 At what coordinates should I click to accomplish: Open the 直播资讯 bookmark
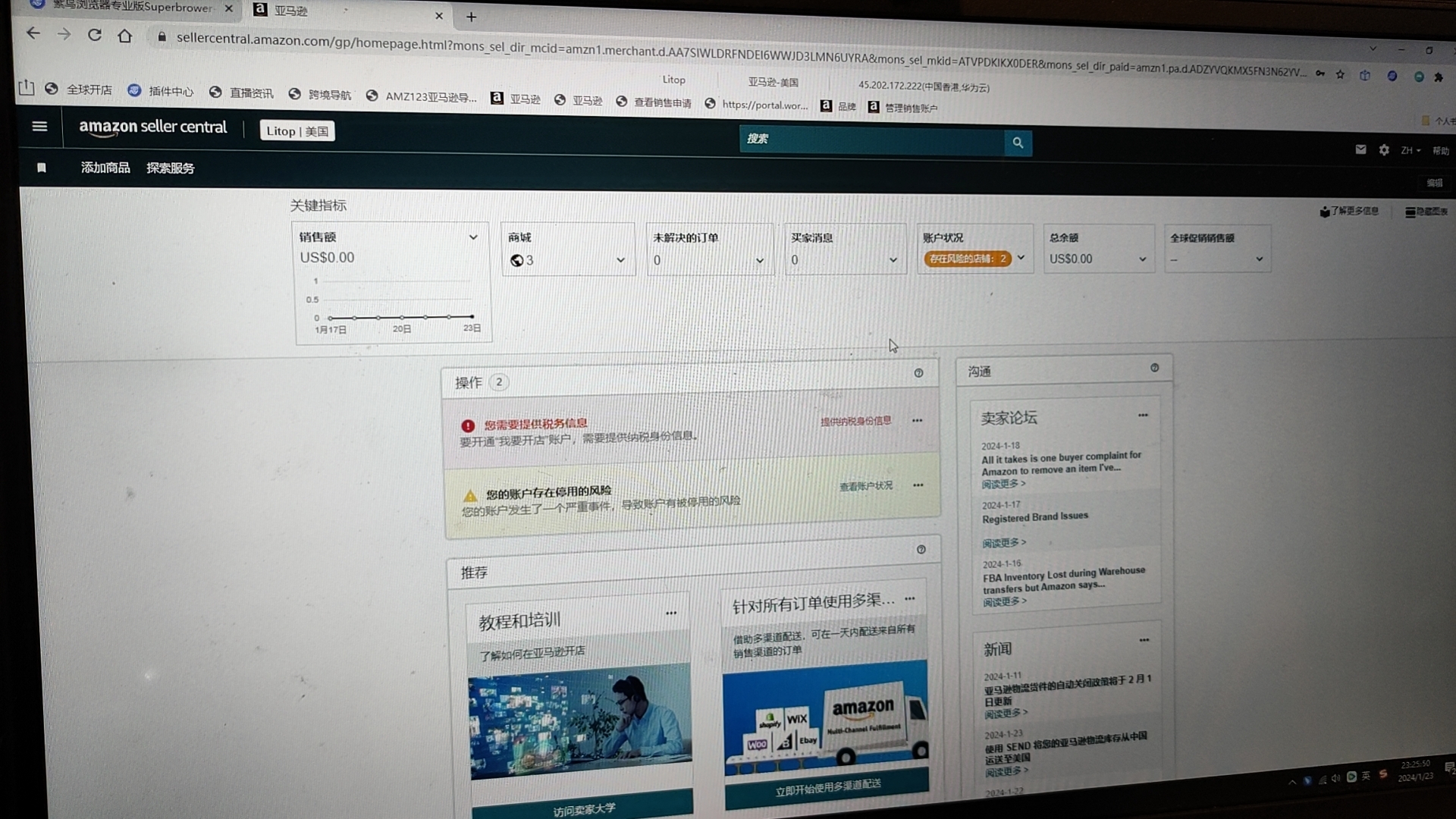tap(241, 93)
